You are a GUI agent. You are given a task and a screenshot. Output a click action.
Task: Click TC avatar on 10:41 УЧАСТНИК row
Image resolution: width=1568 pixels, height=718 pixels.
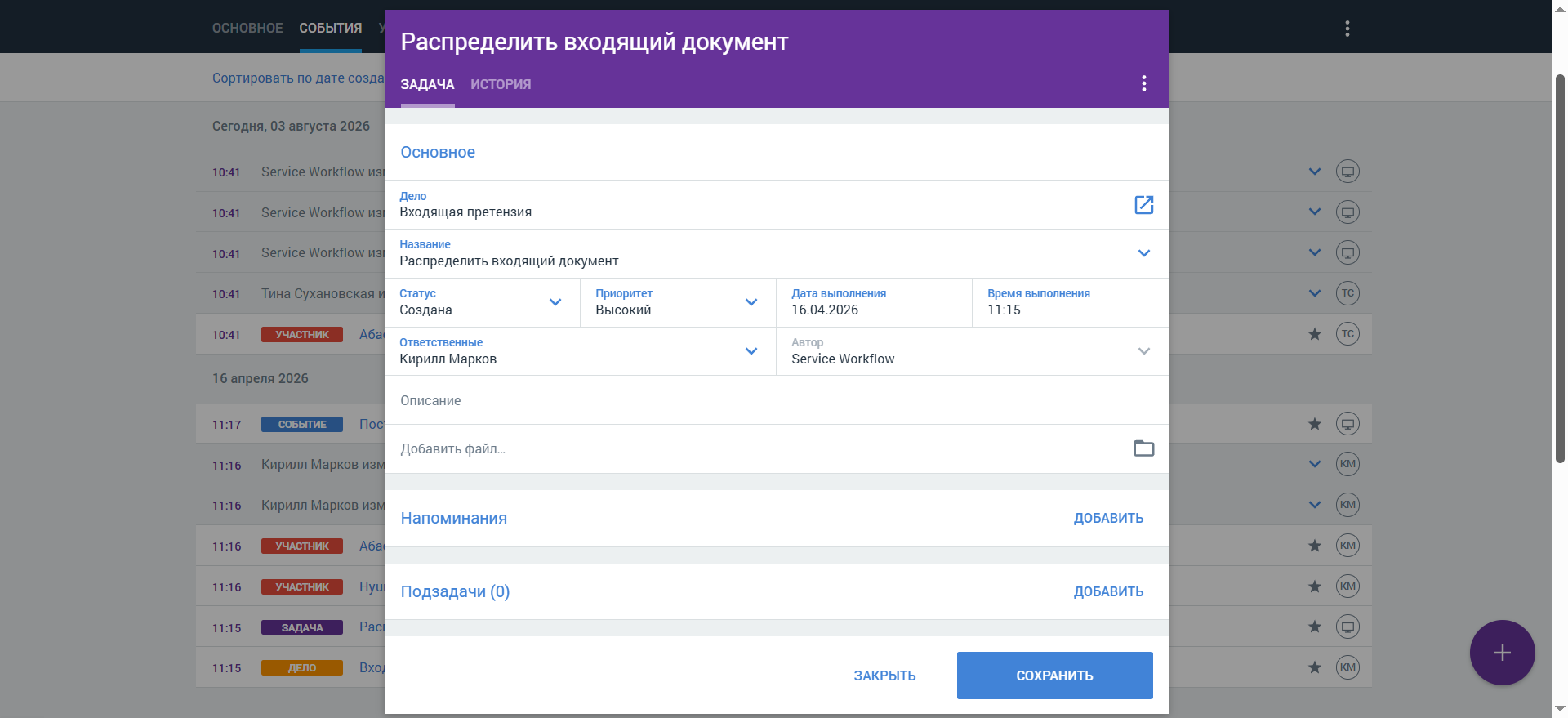point(1347,333)
